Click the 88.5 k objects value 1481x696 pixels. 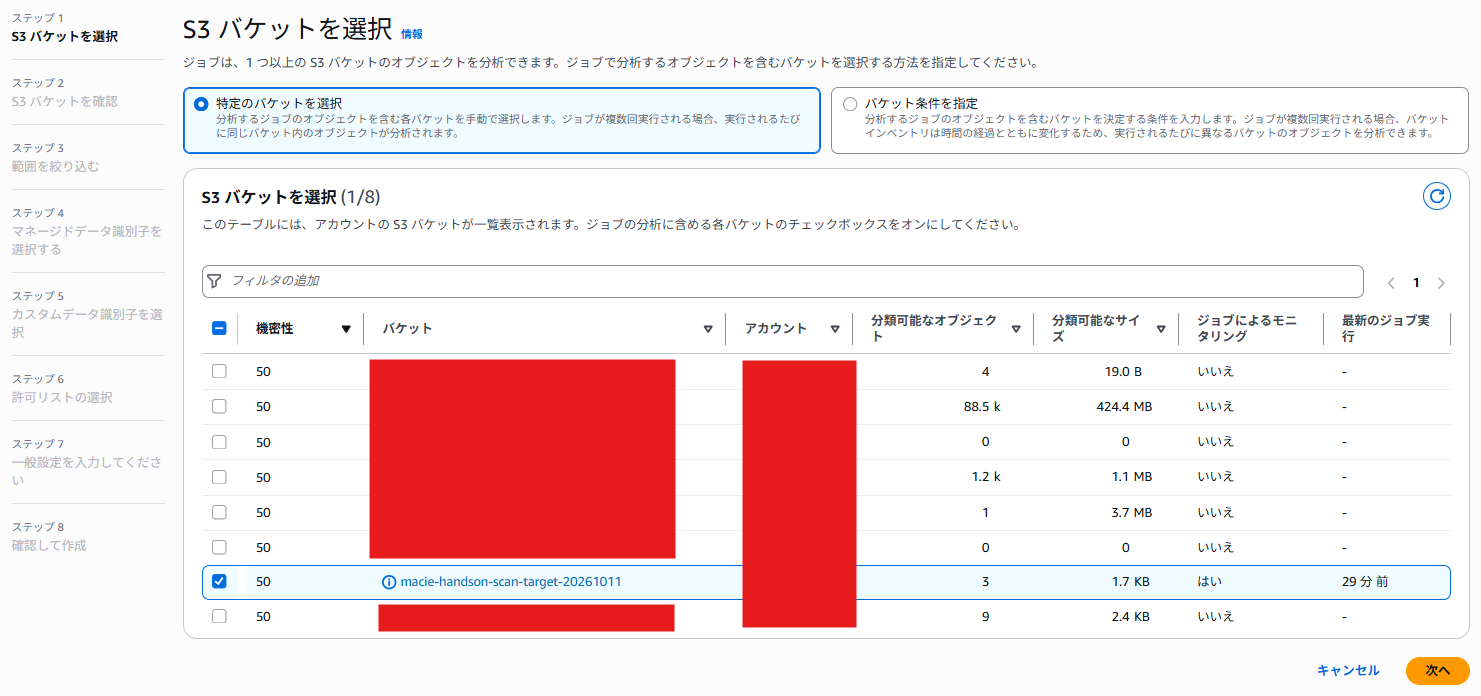(x=984, y=406)
